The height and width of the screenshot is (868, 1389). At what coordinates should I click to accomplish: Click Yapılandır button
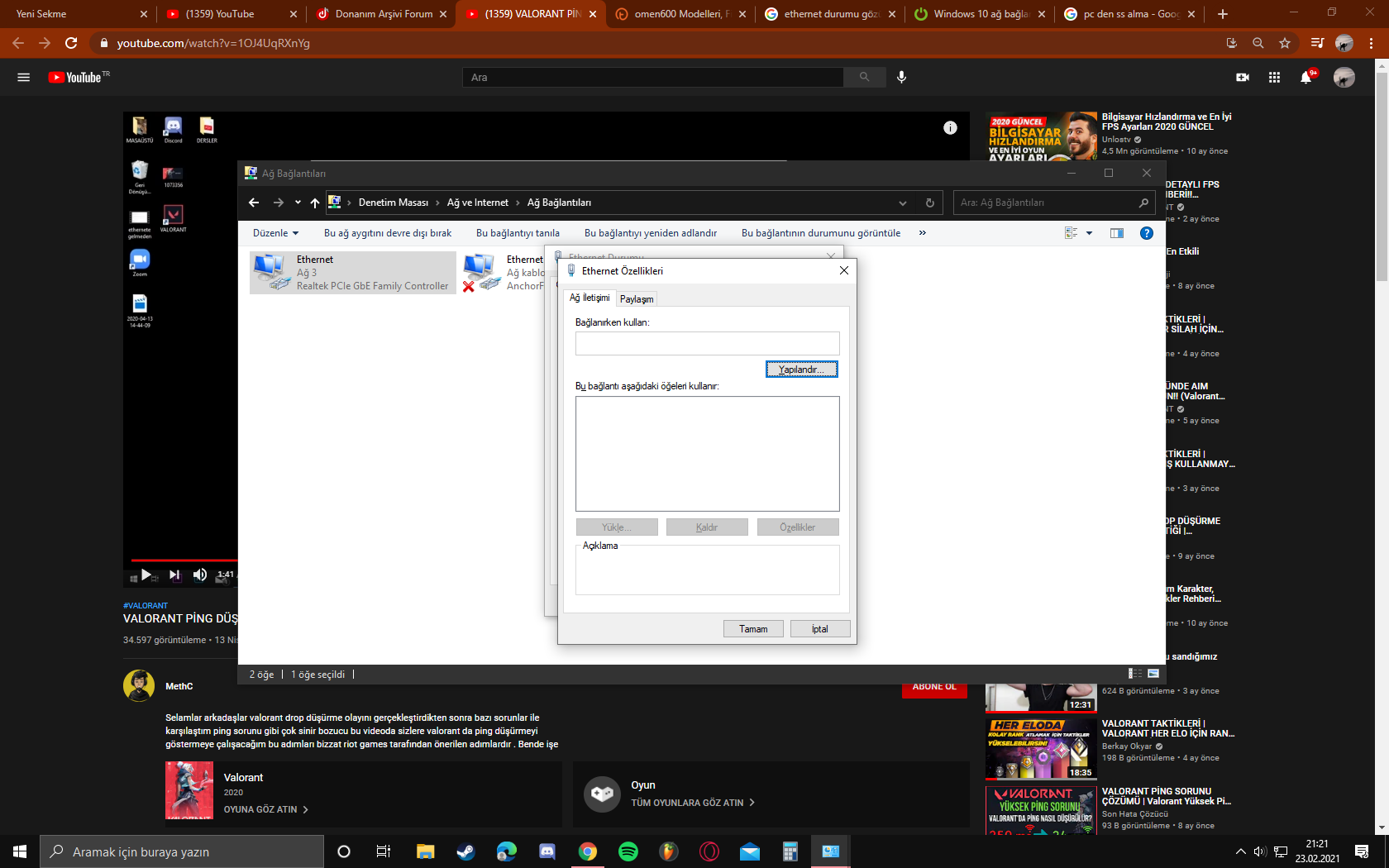(801, 370)
